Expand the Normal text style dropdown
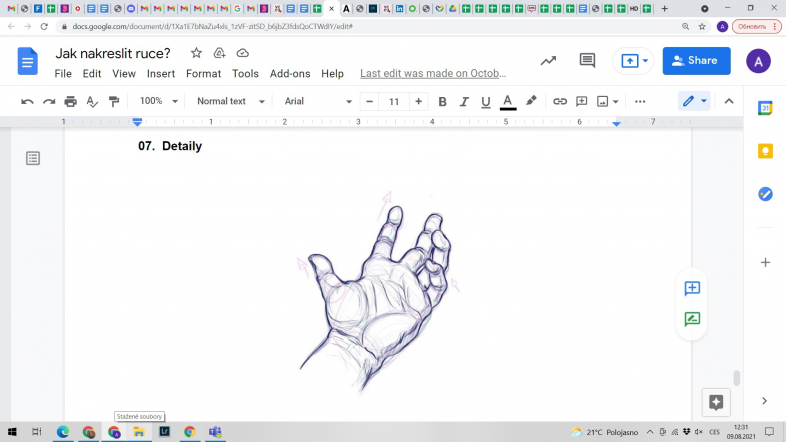 point(230,101)
